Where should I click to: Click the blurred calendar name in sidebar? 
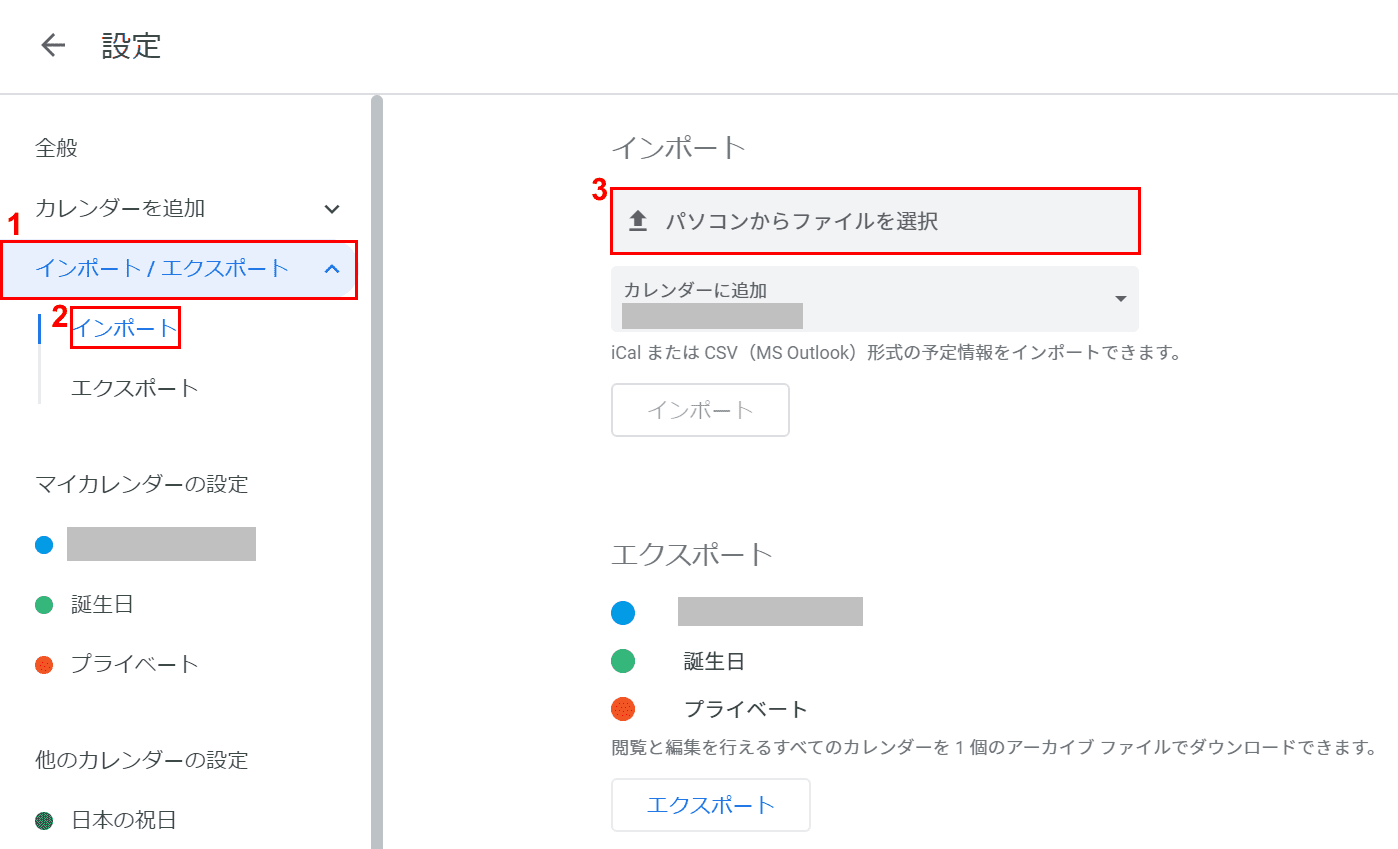(161, 544)
